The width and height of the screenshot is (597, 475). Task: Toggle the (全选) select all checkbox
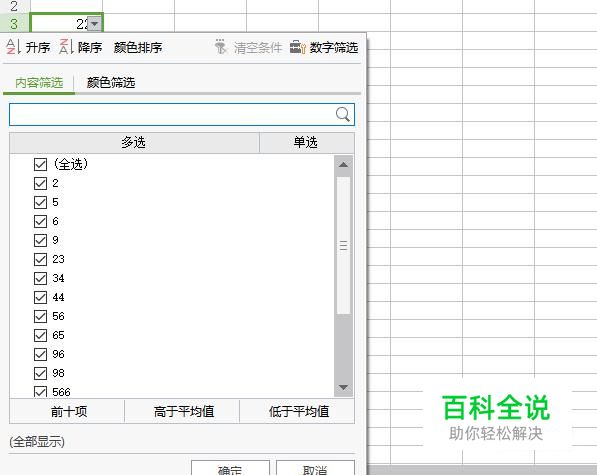click(x=40, y=164)
